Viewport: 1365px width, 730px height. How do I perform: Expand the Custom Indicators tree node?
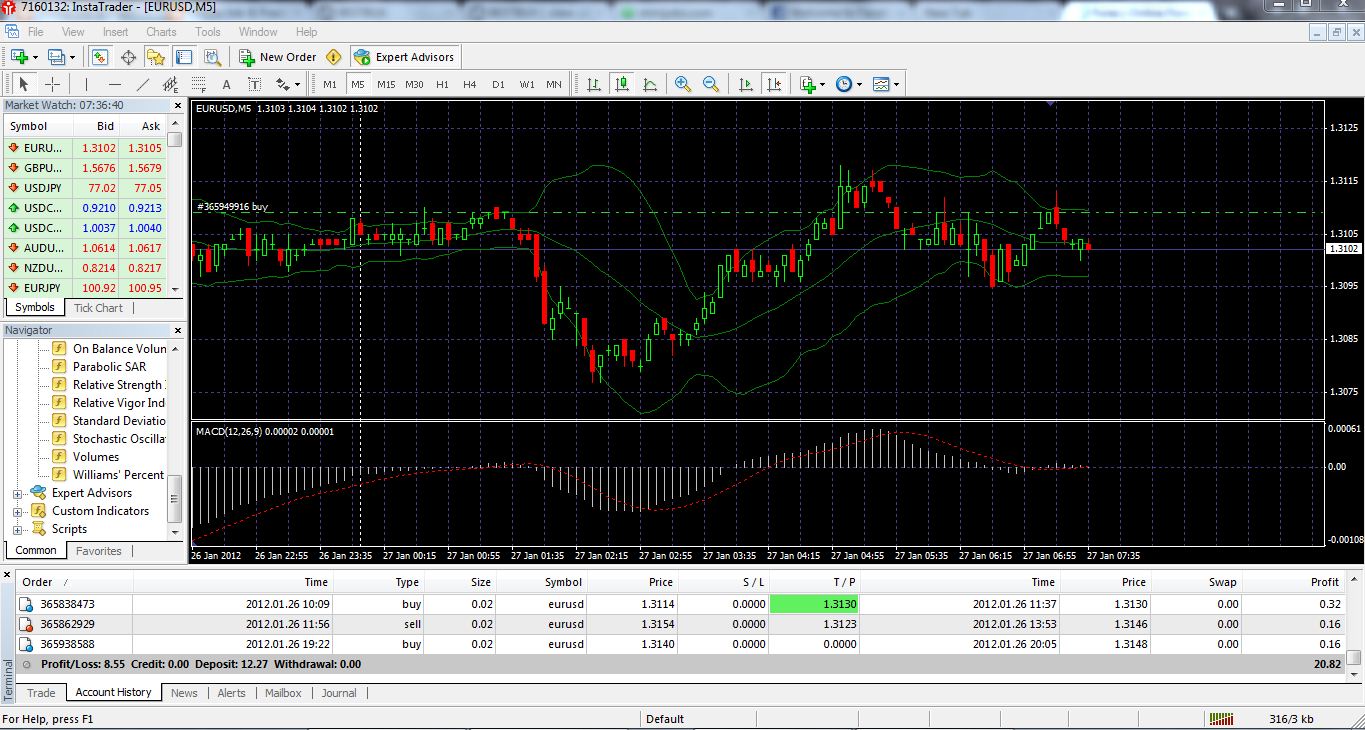(17, 511)
